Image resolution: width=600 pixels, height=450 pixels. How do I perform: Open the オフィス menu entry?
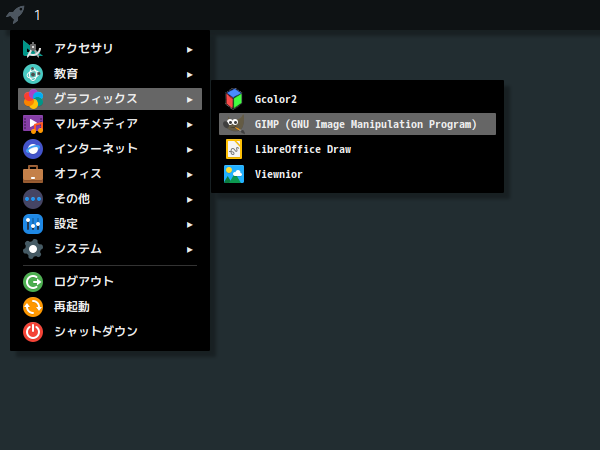(110, 174)
